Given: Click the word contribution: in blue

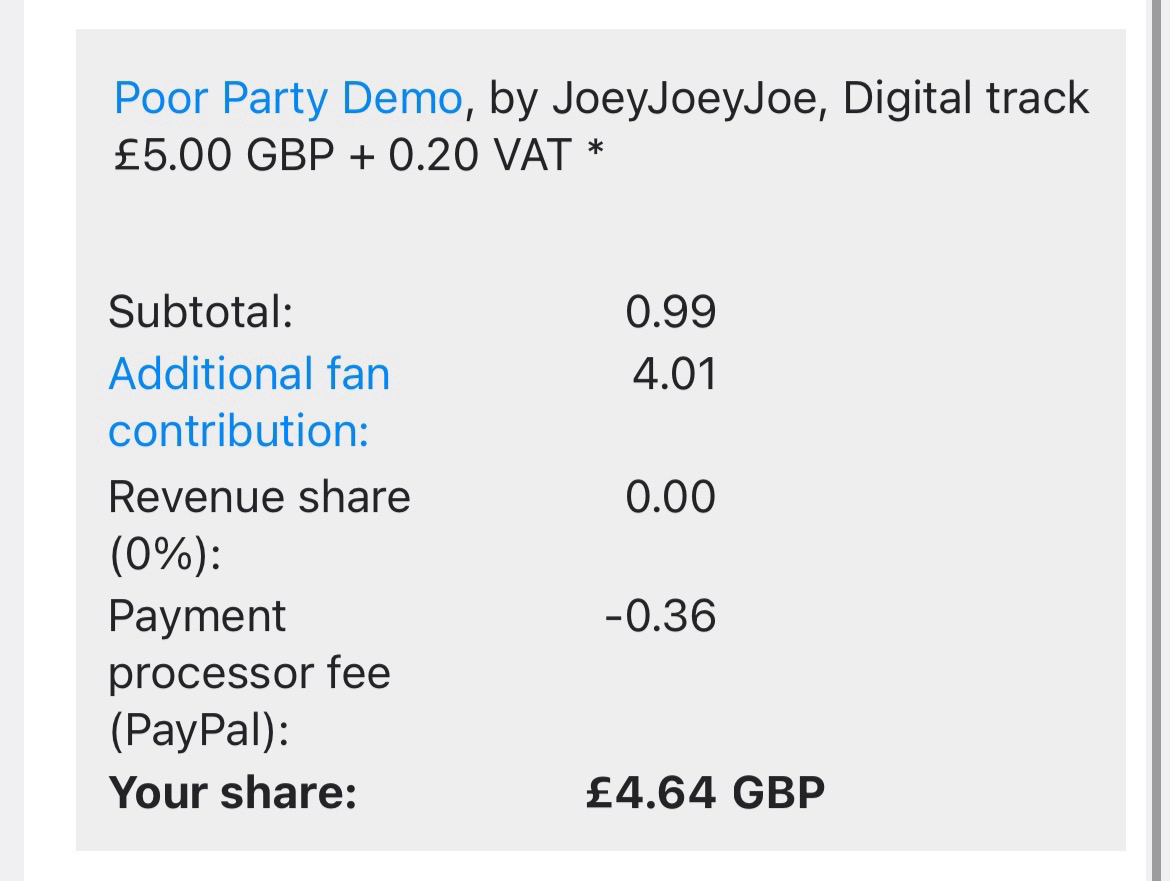Looking at the screenshot, I should click(x=238, y=432).
